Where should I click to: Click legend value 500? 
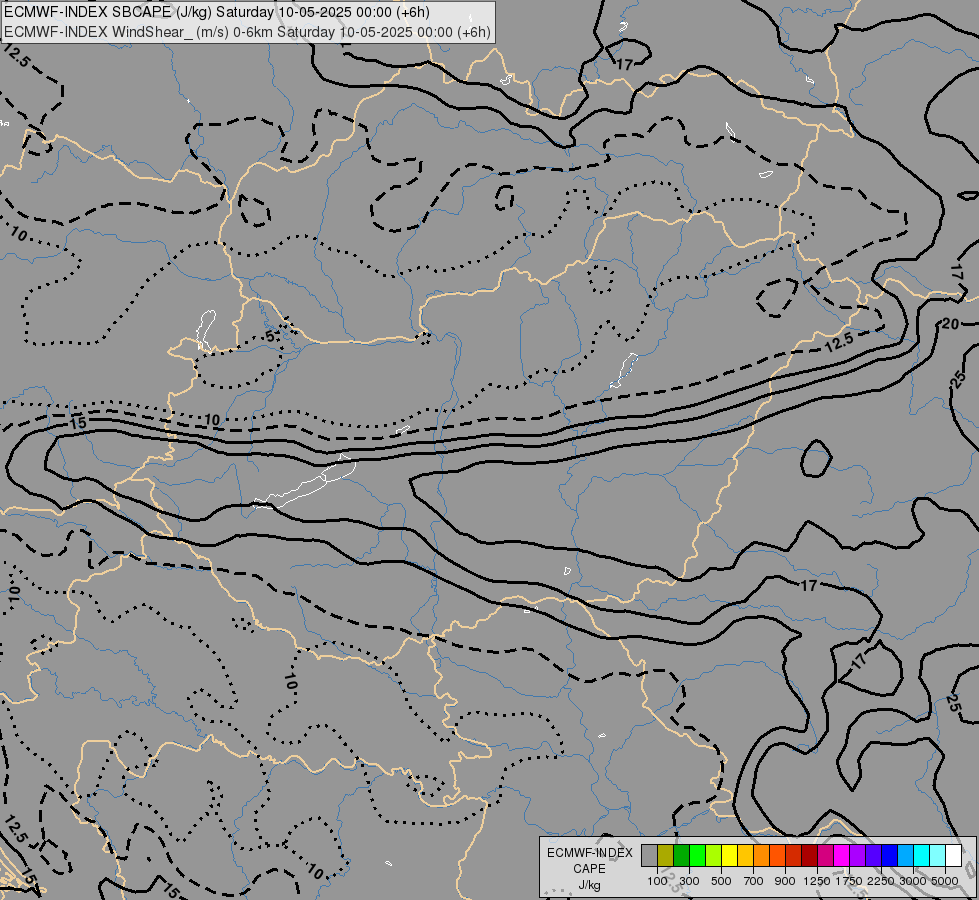pos(721,881)
